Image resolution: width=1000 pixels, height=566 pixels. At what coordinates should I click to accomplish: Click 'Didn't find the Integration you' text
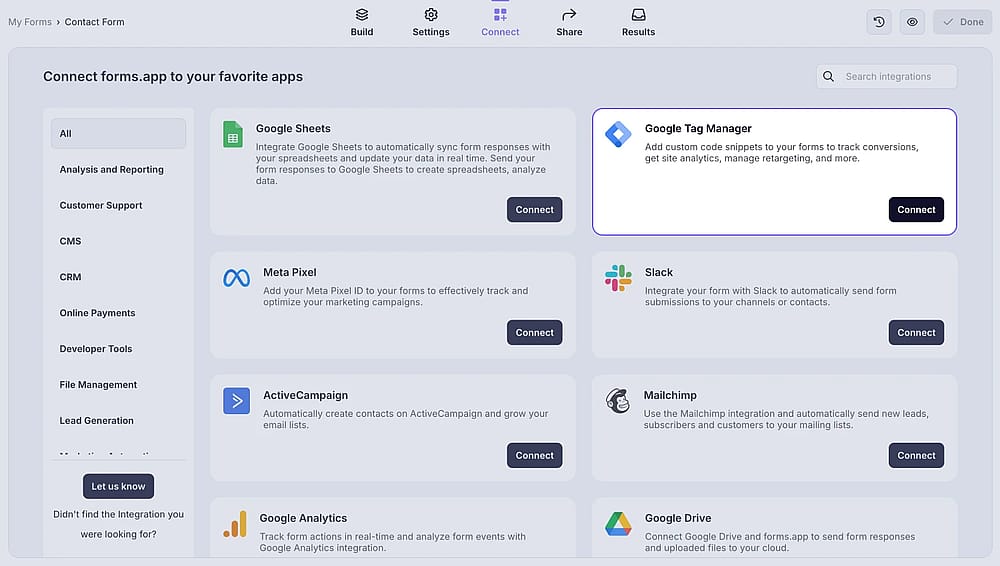coord(118,514)
